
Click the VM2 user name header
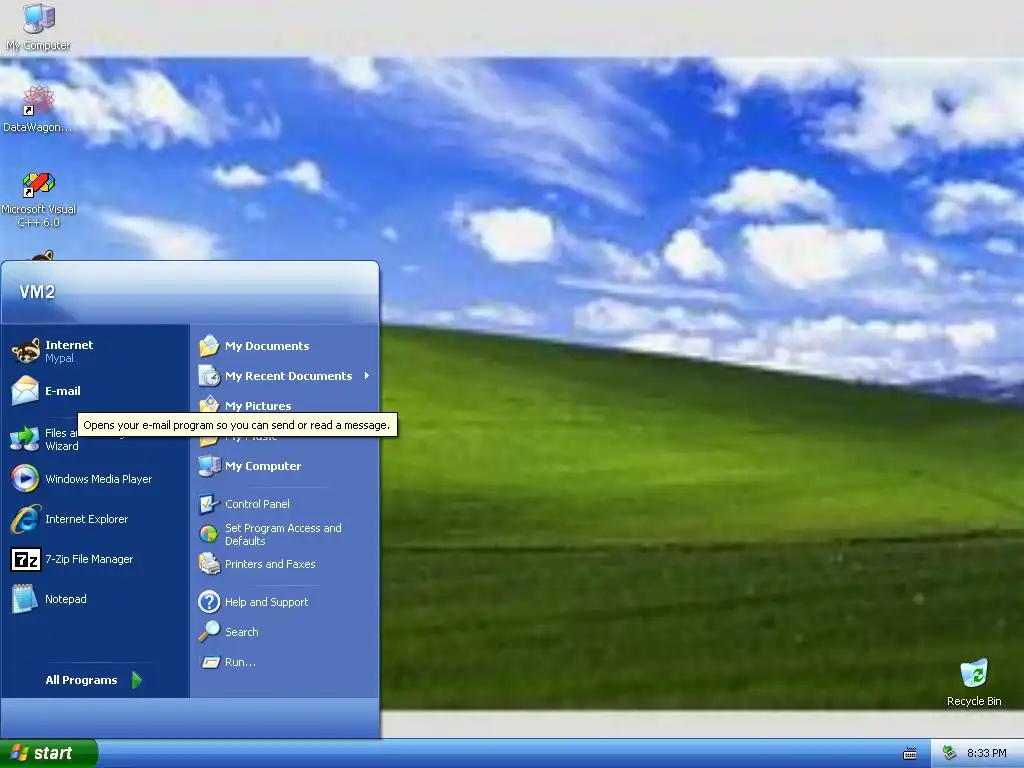click(37, 292)
